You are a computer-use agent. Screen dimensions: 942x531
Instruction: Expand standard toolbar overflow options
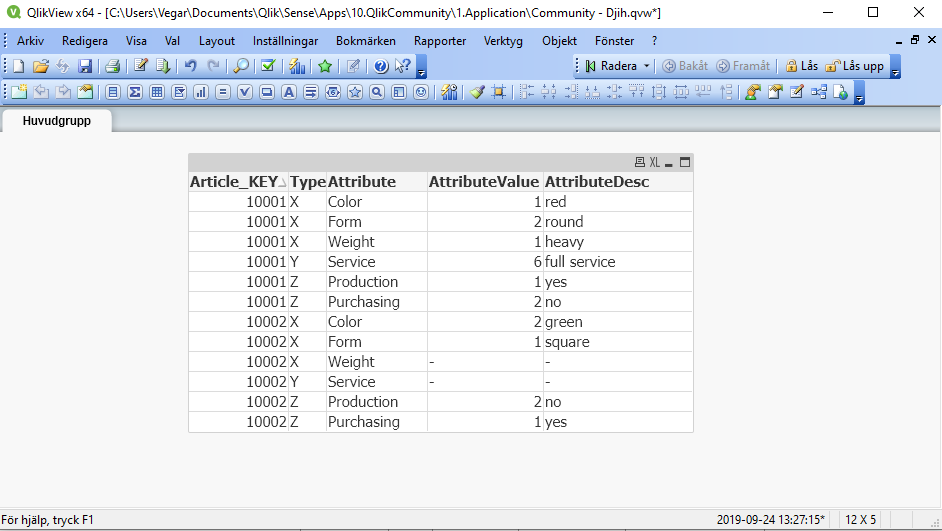(x=422, y=67)
